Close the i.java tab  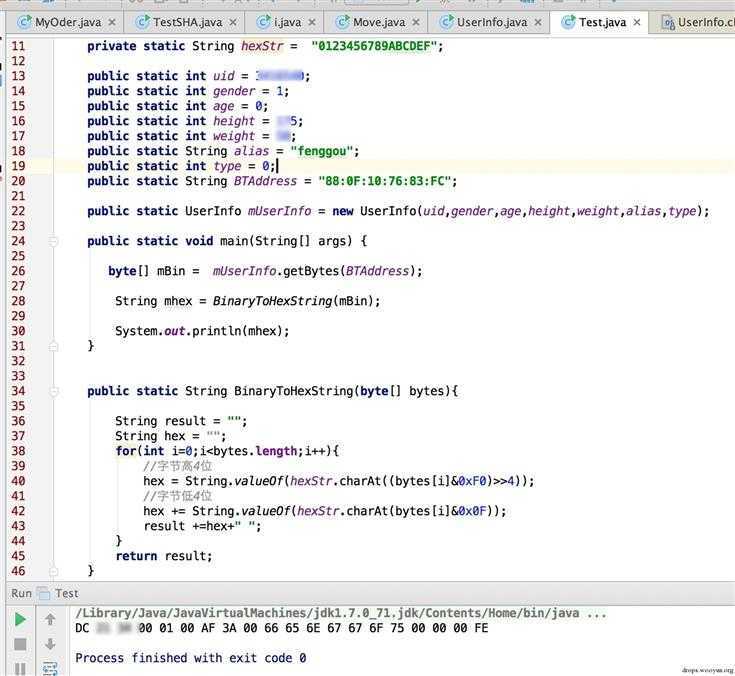pyautogui.click(x=312, y=22)
